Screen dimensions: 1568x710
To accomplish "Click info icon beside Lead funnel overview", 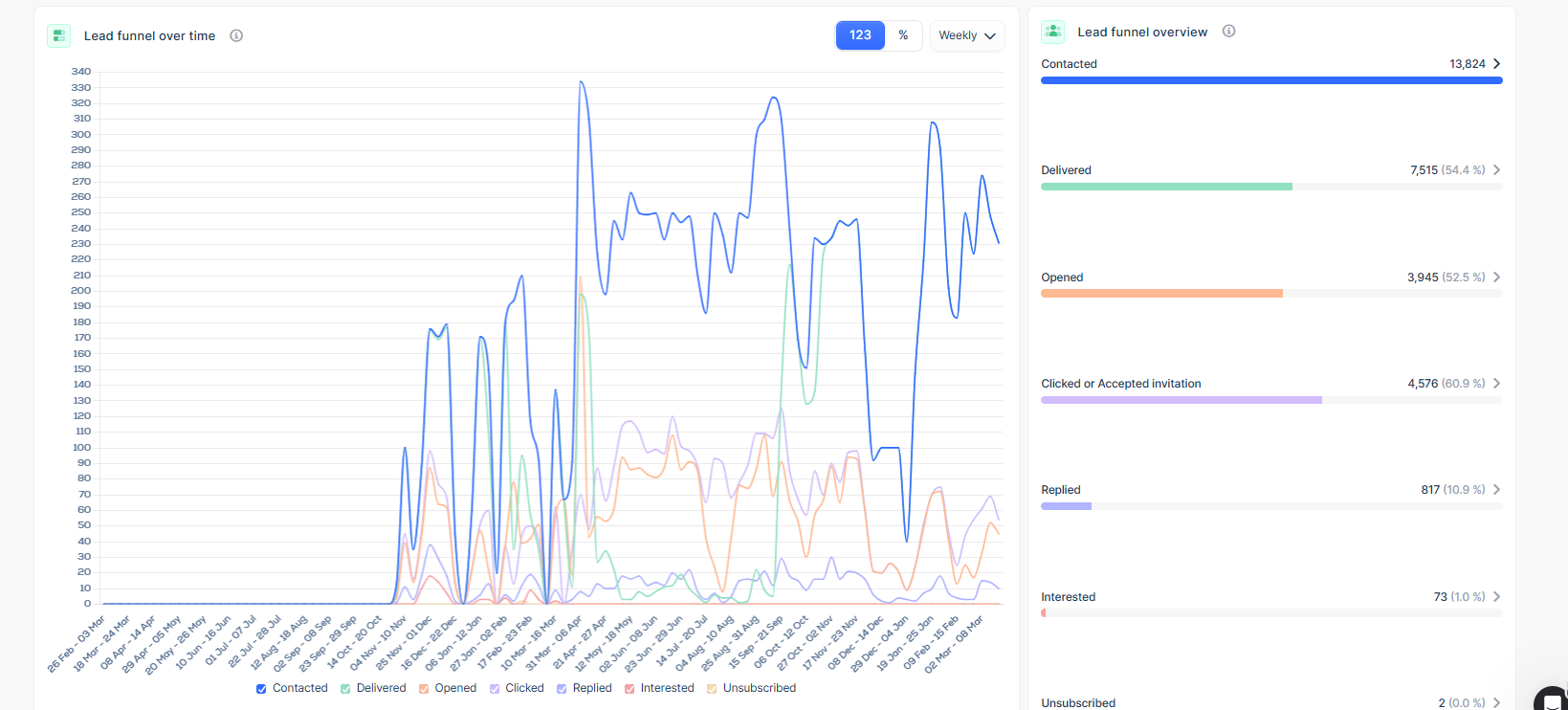I will [1229, 32].
